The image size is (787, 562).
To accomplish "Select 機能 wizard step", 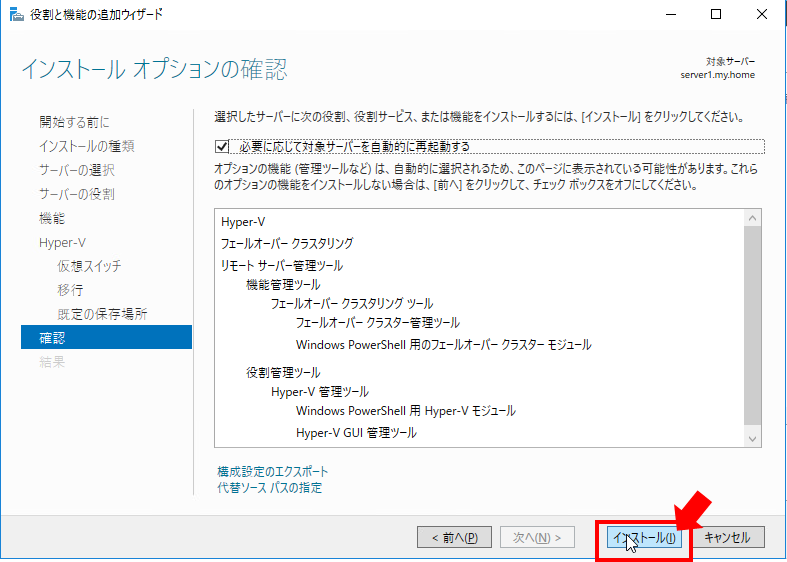I will click(x=52, y=218).
